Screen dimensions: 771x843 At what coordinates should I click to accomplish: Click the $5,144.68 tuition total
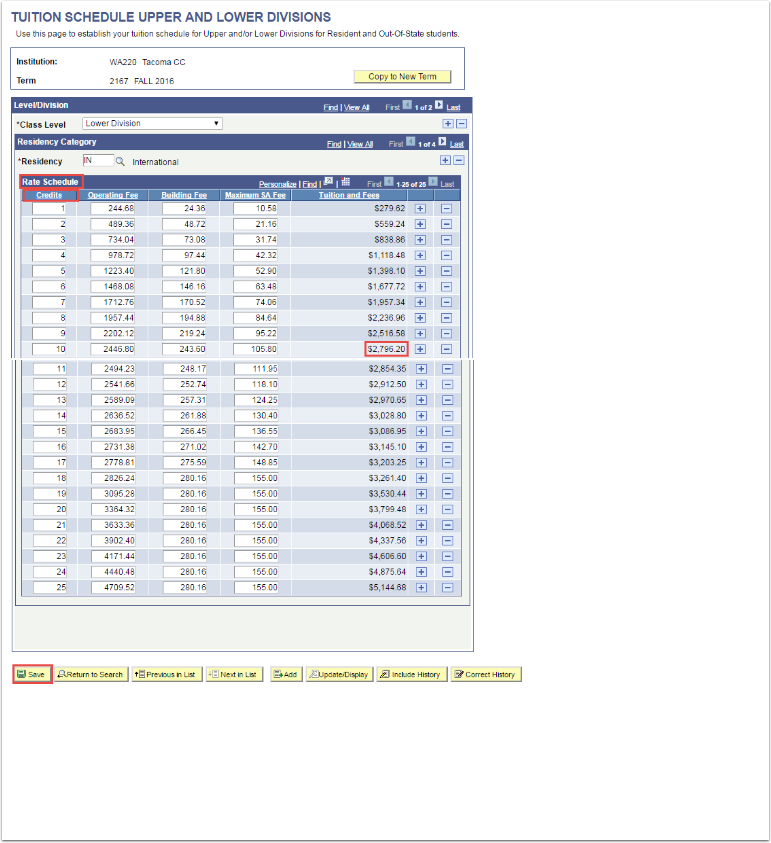pyautogui.click(x=388, y=588)
